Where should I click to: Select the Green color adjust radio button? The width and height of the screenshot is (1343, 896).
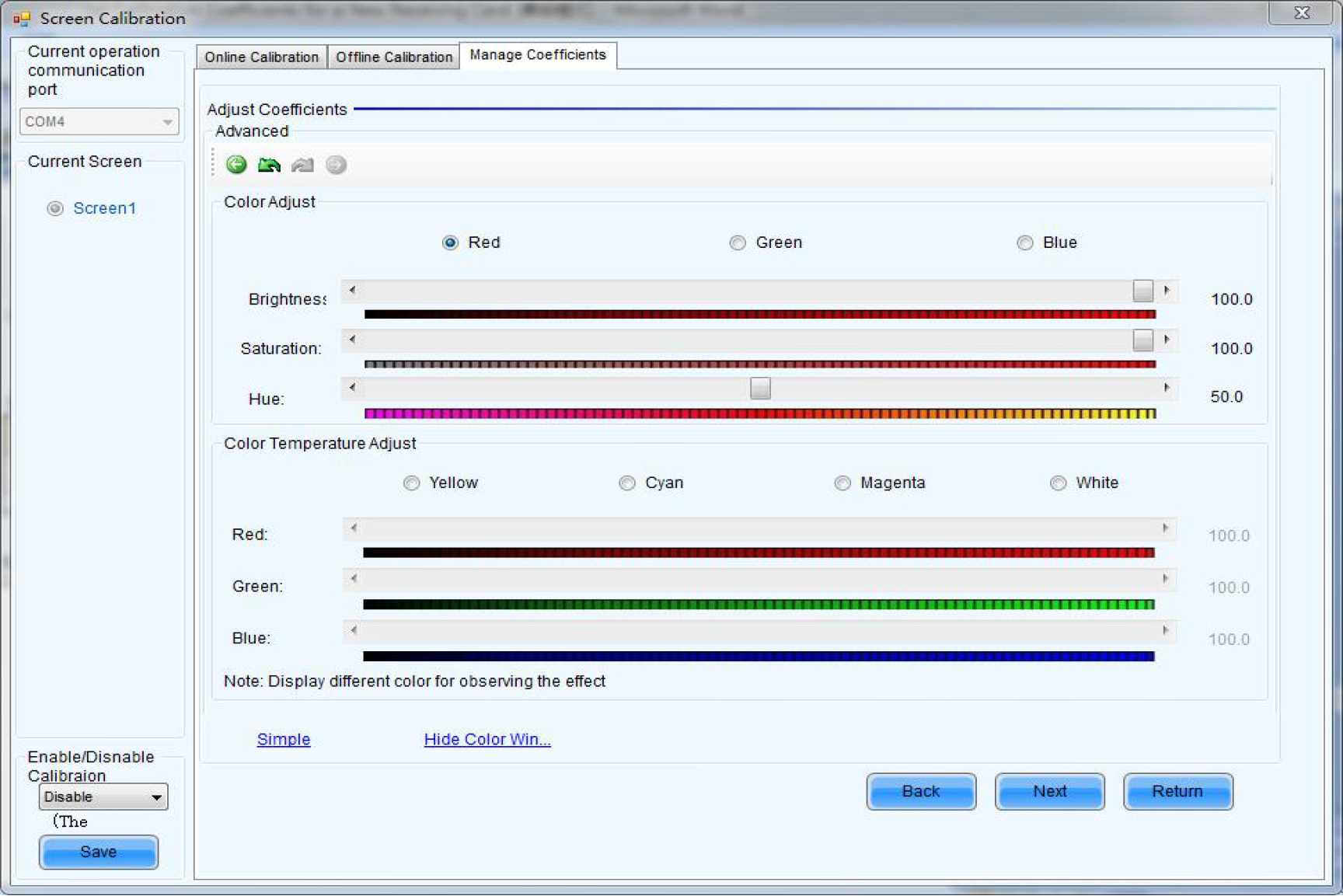(738, 243)
